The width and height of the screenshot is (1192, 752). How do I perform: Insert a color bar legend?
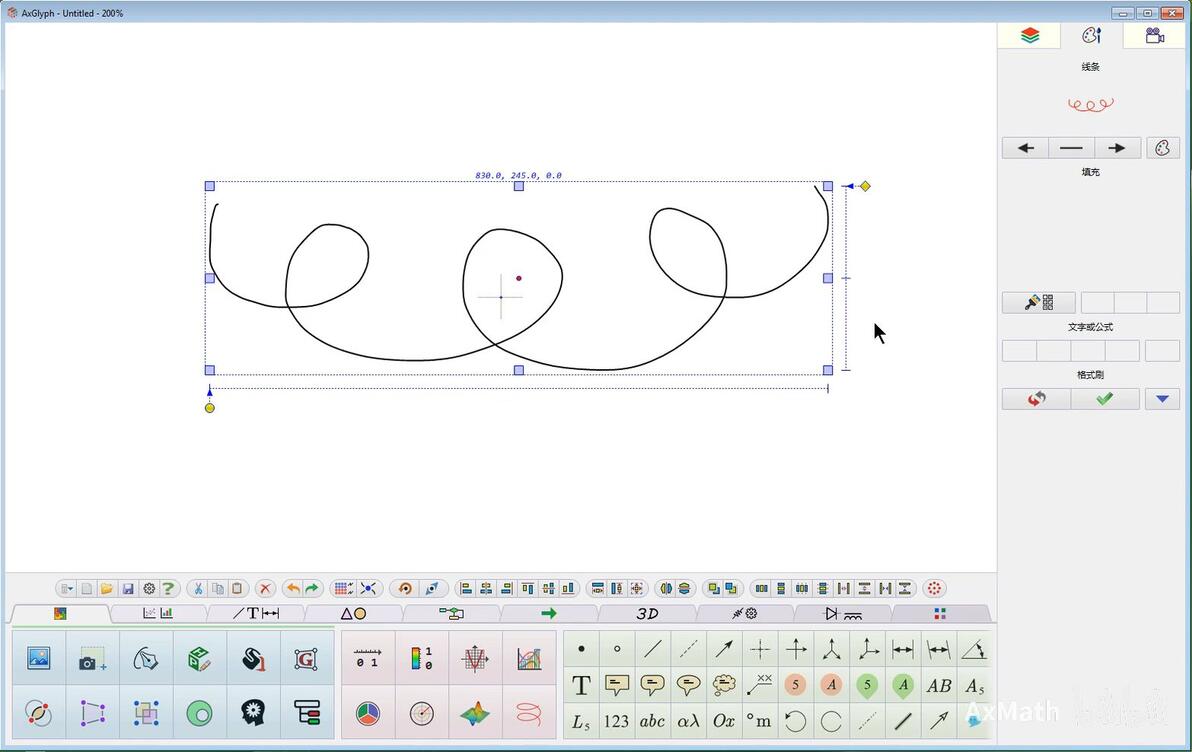click(x=421, y=658)
